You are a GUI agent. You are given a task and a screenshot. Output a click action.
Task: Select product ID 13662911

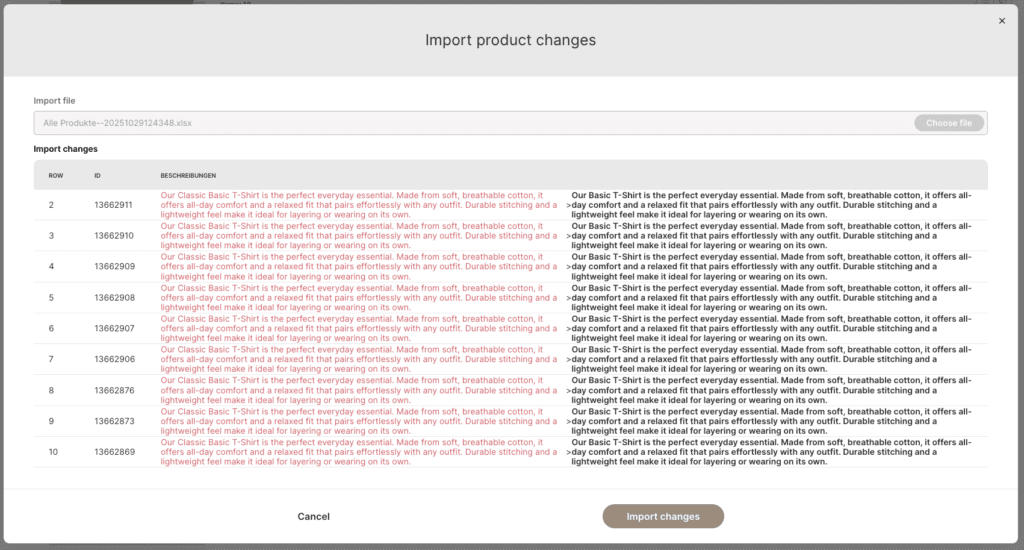113,205
